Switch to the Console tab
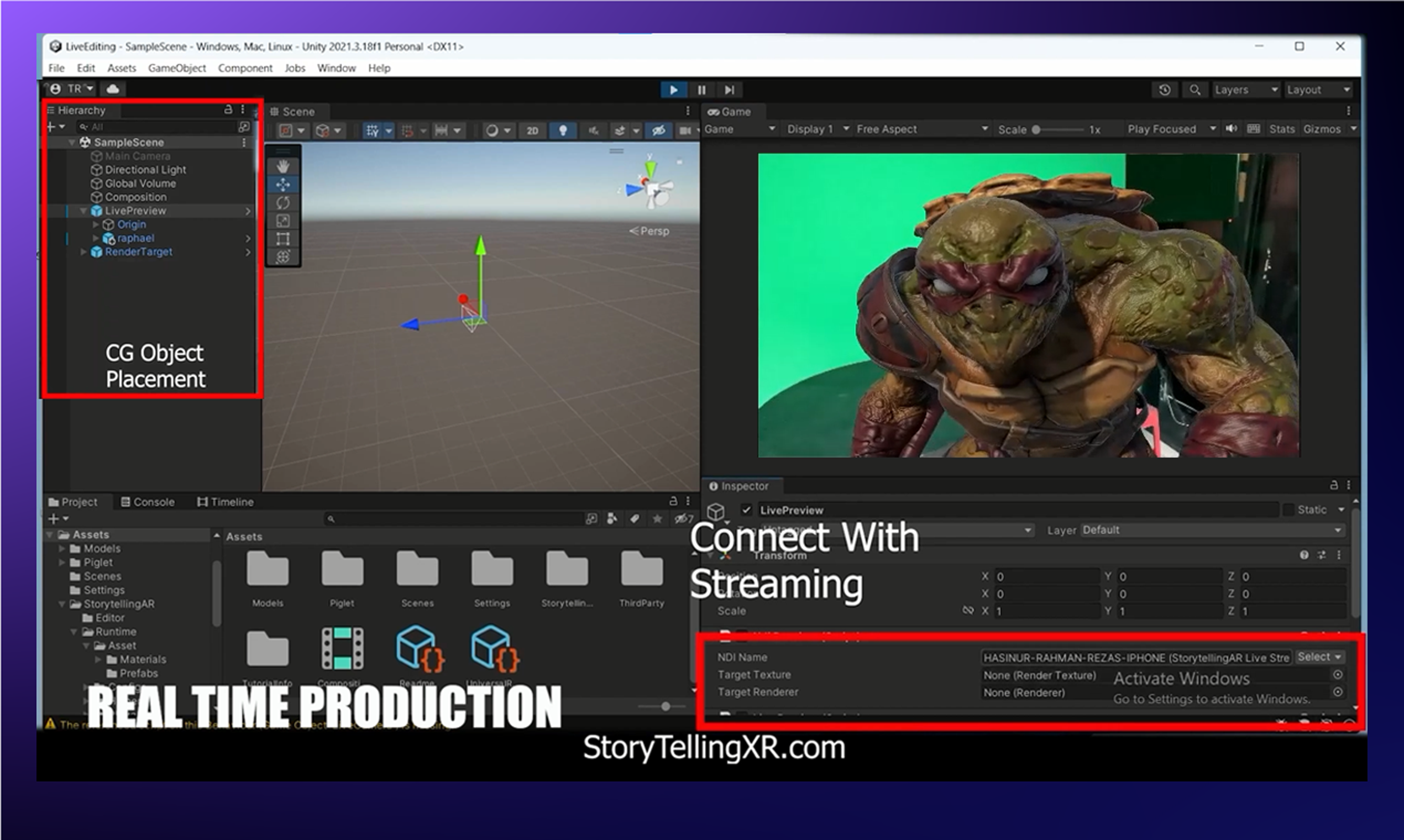This screenshot has width=1404, height=840. click(148, 502)
